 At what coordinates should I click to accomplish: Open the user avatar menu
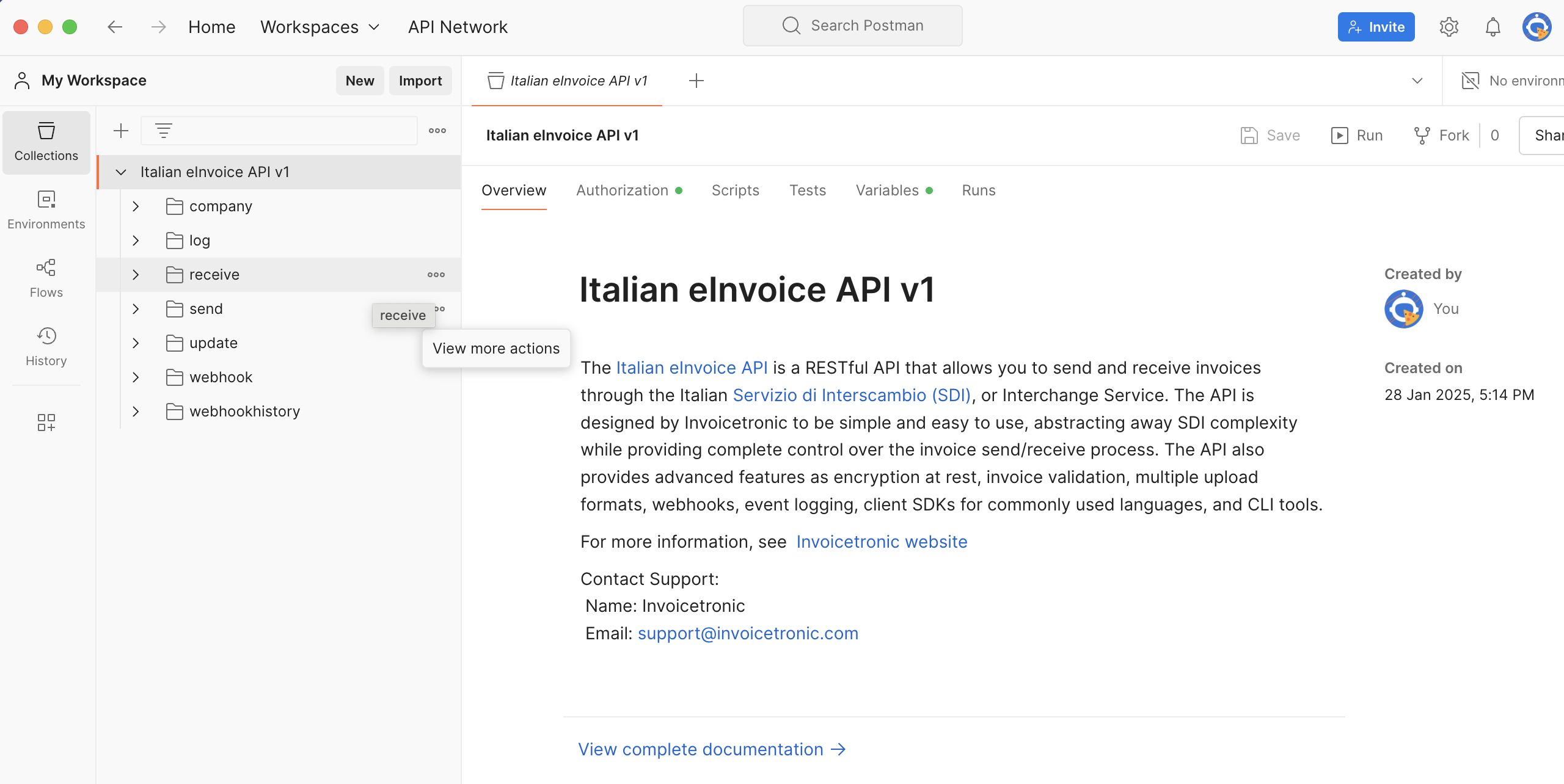[1537, 27]
